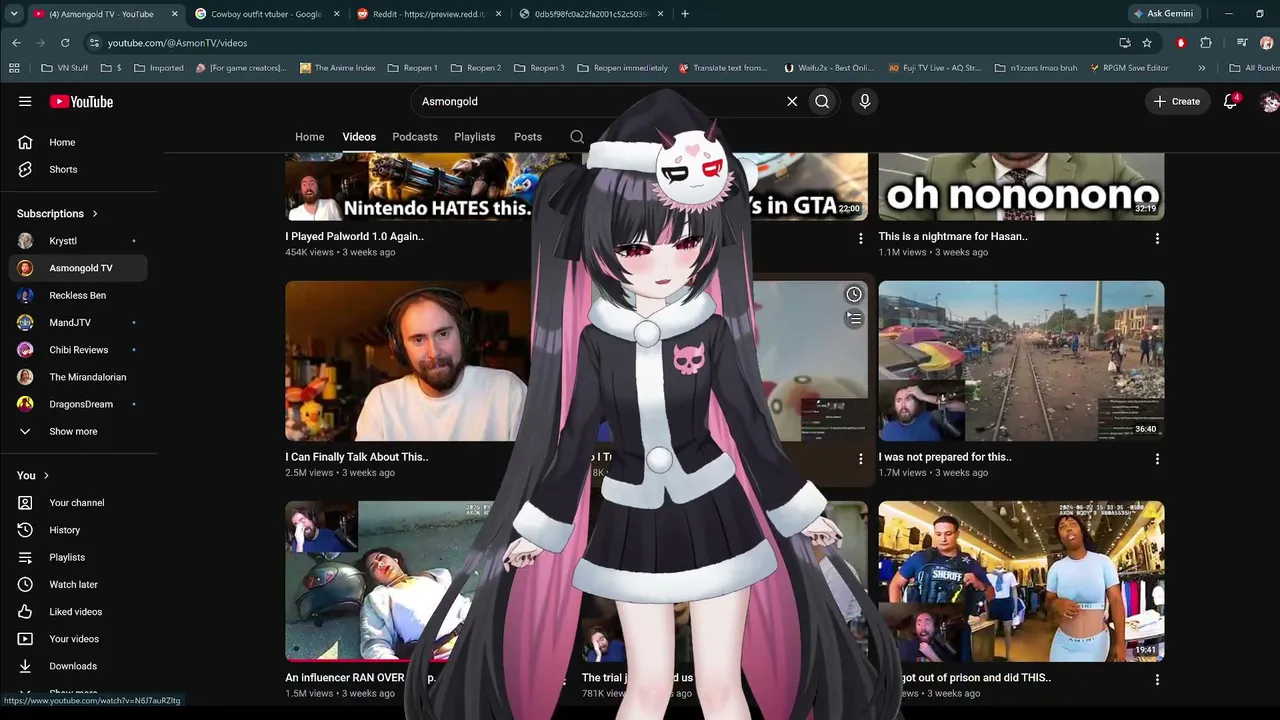This screenshot has height=720, width=1280.
Task: Switch to the channel Home tab
Action: tap(310, 137)
